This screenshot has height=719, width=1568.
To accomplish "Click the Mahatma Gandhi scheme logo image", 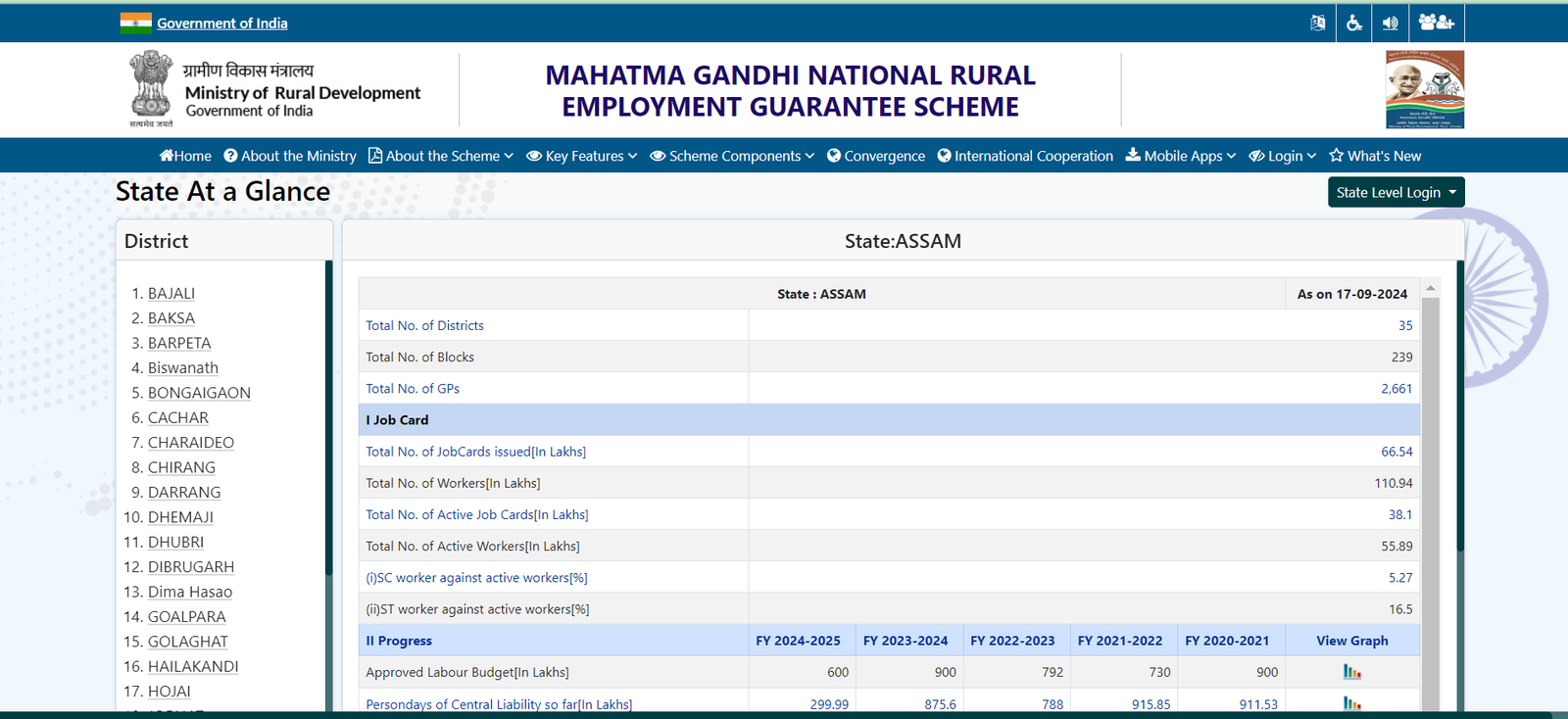I will click(x=1425, y=89).
